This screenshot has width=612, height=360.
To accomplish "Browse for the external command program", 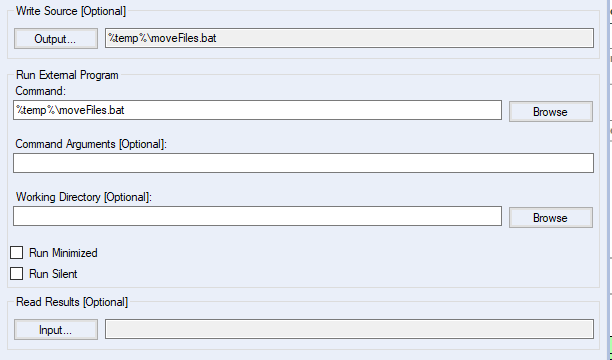I will tap(551, 112).
